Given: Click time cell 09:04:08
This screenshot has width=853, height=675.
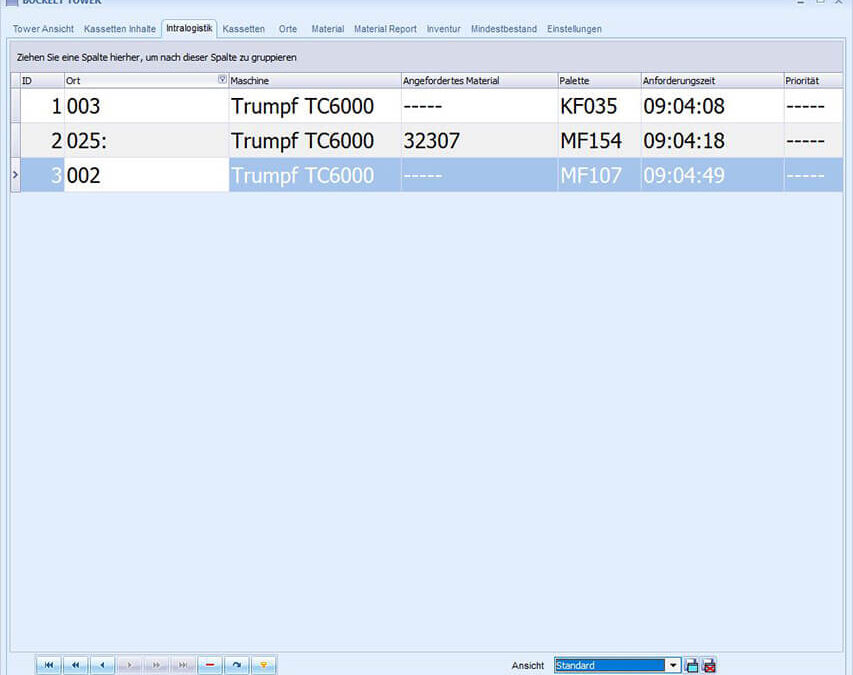Looking at the screenshot, I should click(x=713, y=106).
